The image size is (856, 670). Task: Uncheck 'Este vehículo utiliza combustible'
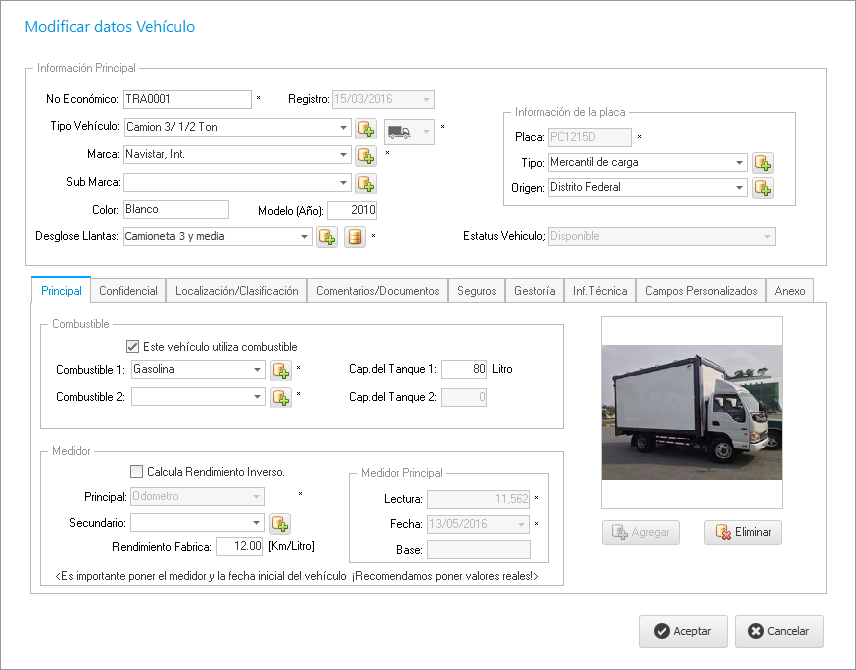(x=133, y=347)
